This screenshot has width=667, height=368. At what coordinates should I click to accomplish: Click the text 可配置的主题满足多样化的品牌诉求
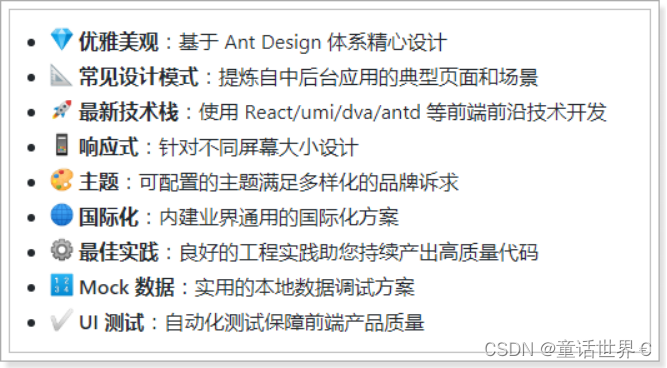point(299,183)
